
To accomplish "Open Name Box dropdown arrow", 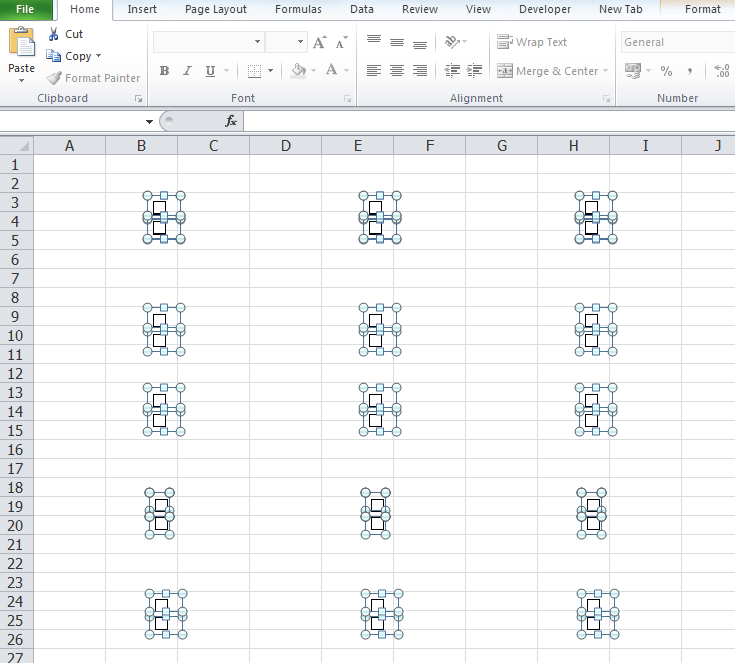I will pos(149,122).
